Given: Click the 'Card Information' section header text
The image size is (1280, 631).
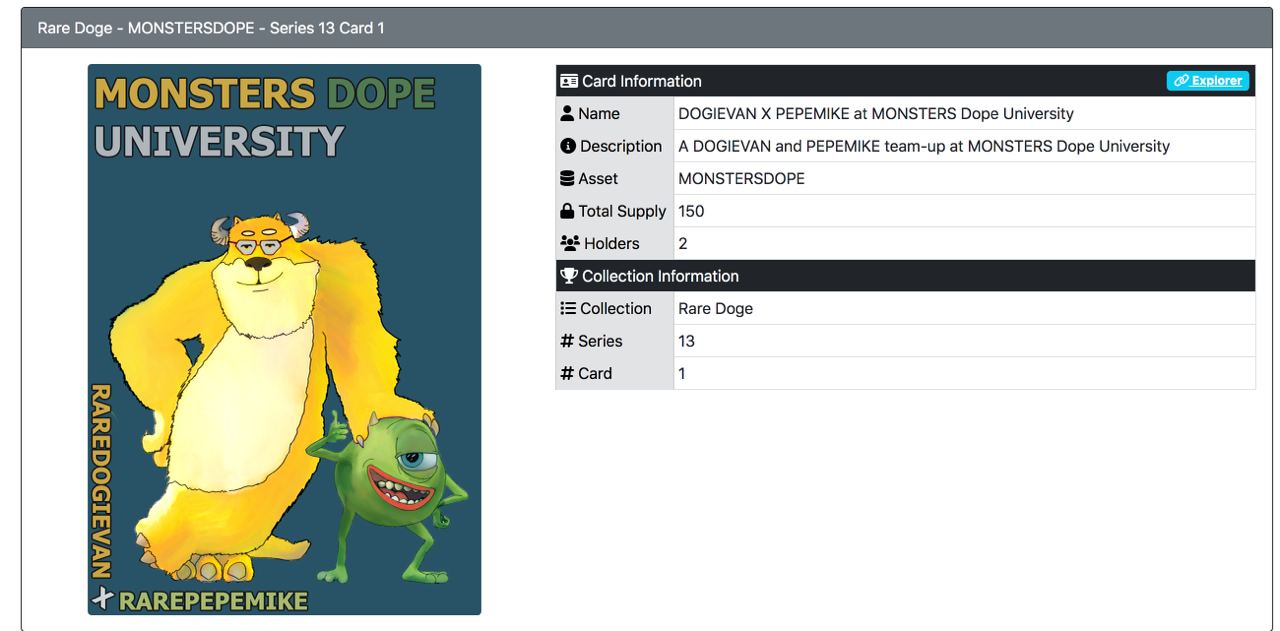Looking at the screenshot, I should tap(642, 81).
